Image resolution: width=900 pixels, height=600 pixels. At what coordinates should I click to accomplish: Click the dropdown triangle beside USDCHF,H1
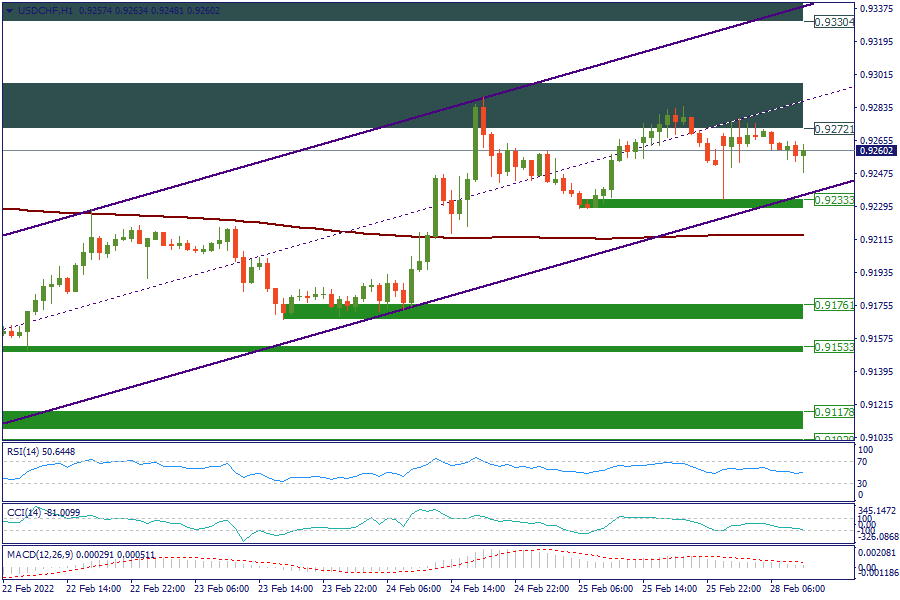click(x=10, y=10)
